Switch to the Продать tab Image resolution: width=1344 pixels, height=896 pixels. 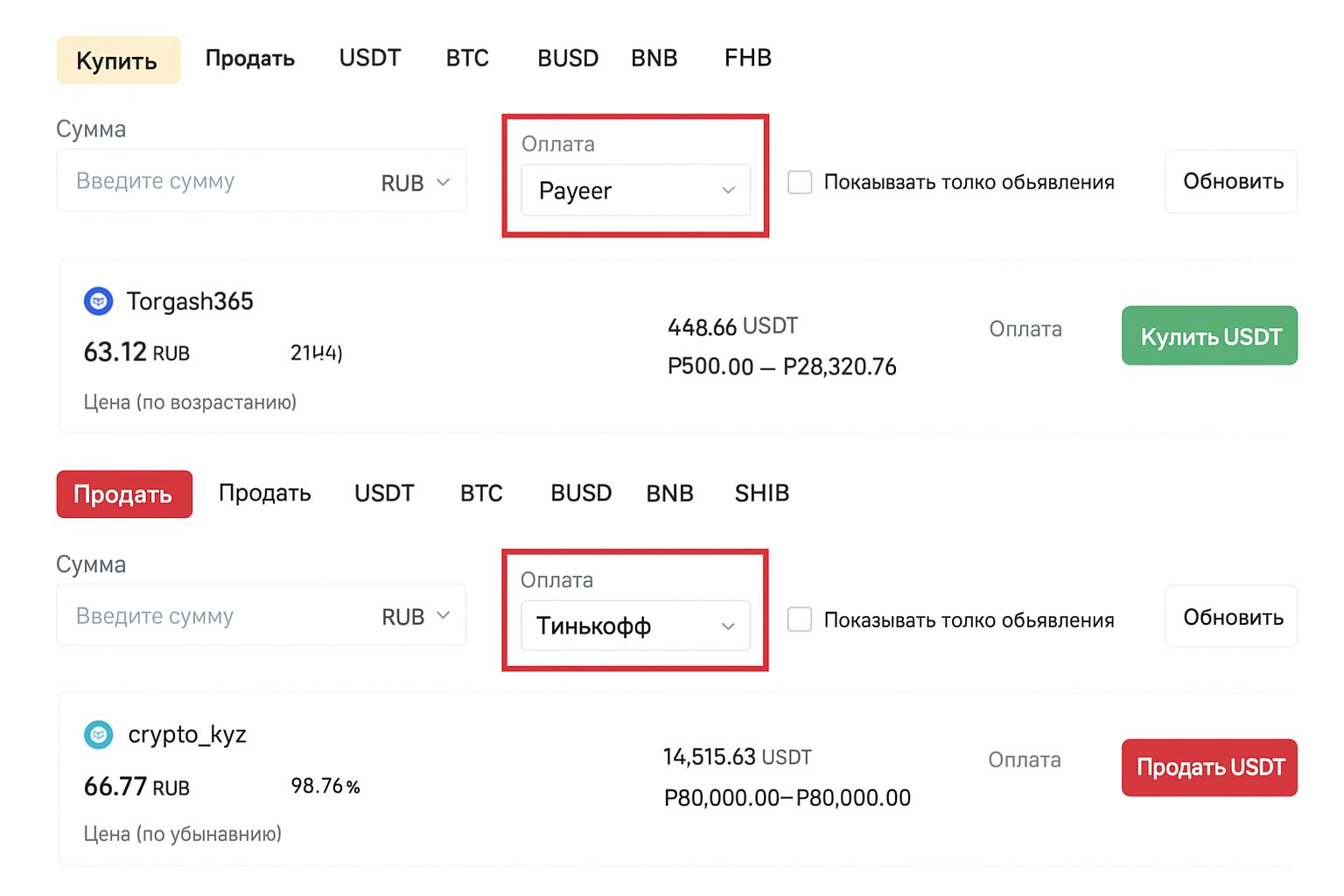click(x=123, y=494)
